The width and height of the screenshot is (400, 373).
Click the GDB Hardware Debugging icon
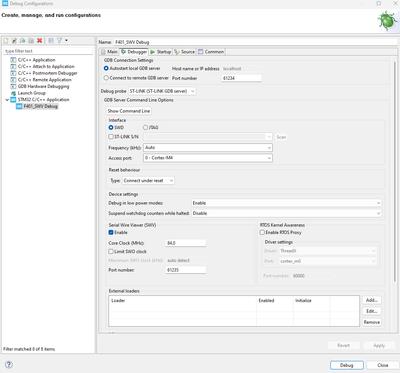(13, 86)
